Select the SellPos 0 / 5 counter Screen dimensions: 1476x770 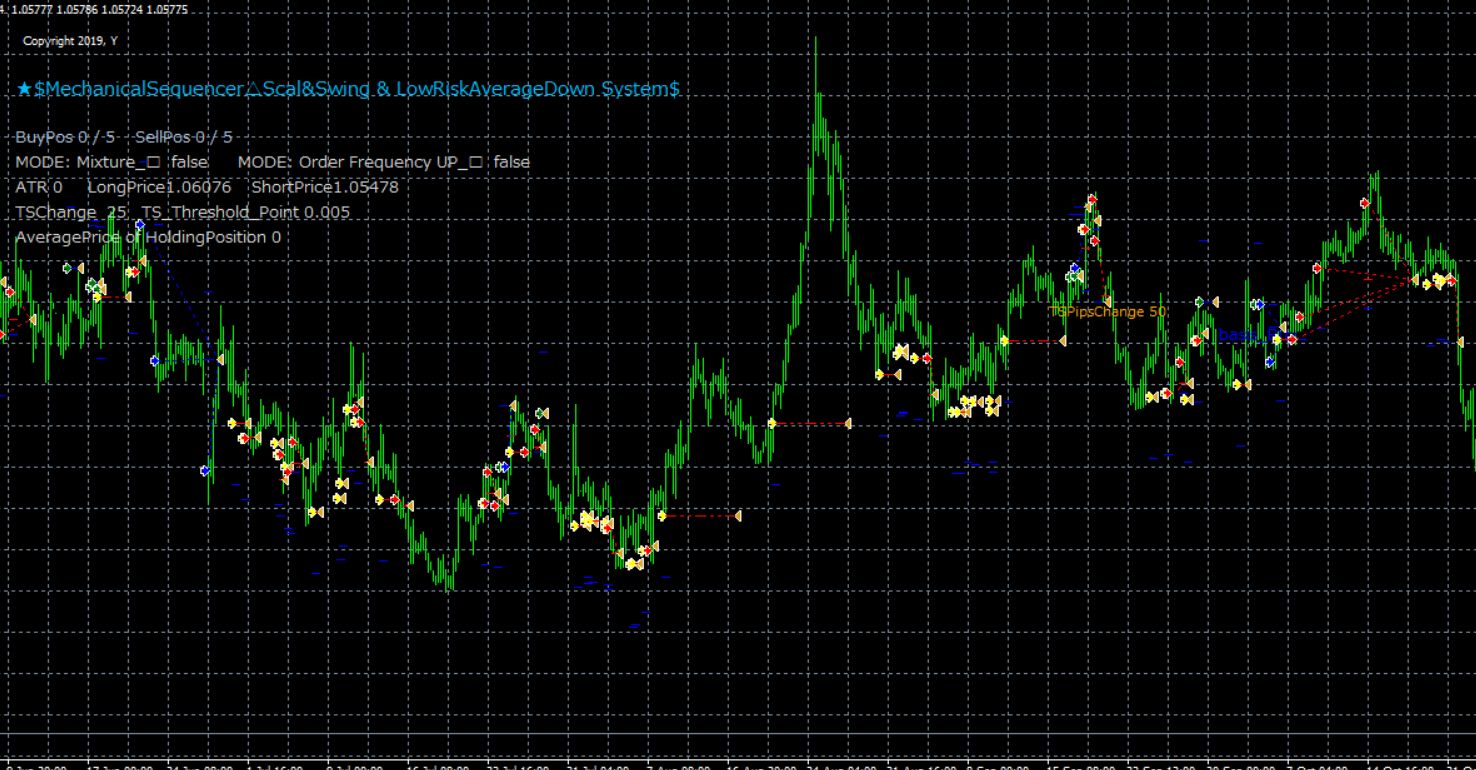coord(183,137)
